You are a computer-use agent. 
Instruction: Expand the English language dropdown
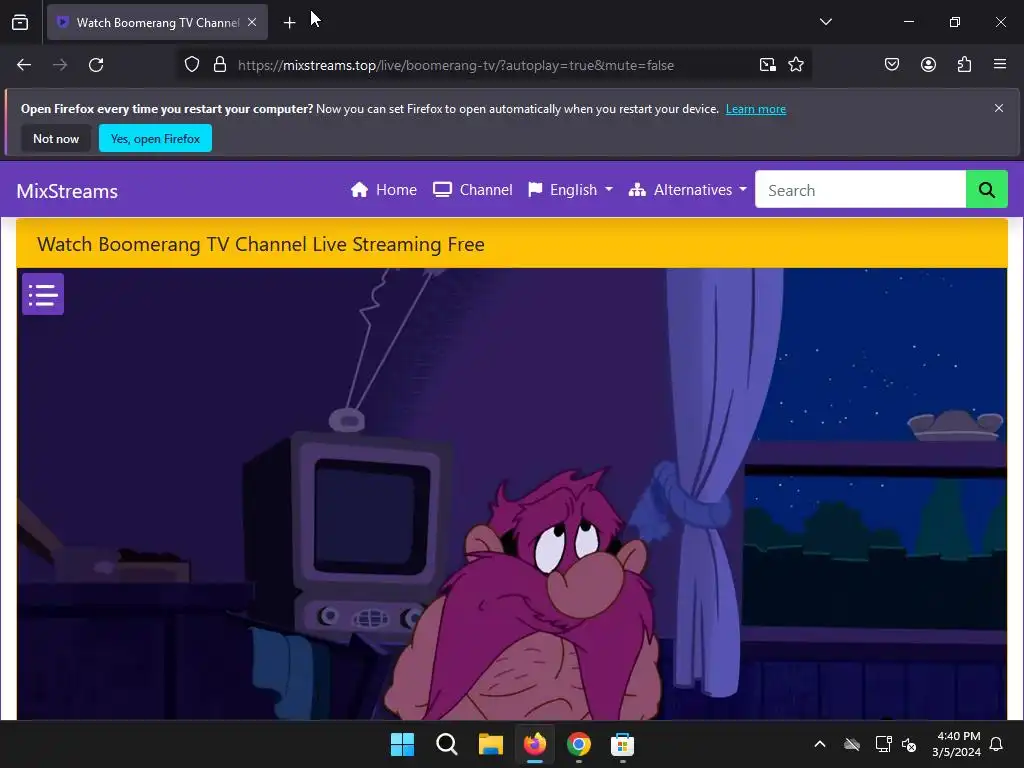pos(570,190)
